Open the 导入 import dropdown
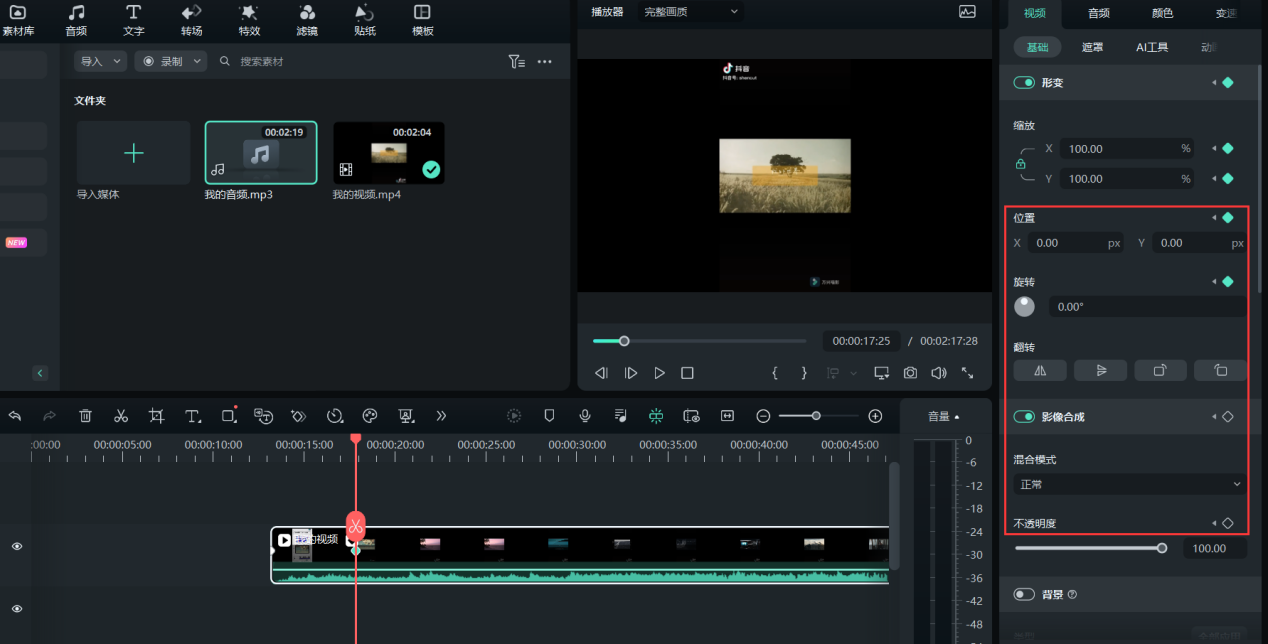1268x644 pixels. click(101, 62)
